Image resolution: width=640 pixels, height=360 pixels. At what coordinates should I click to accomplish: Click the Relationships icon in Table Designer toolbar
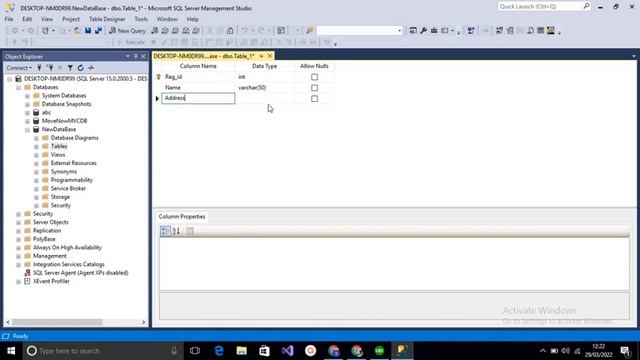(499, 31)
